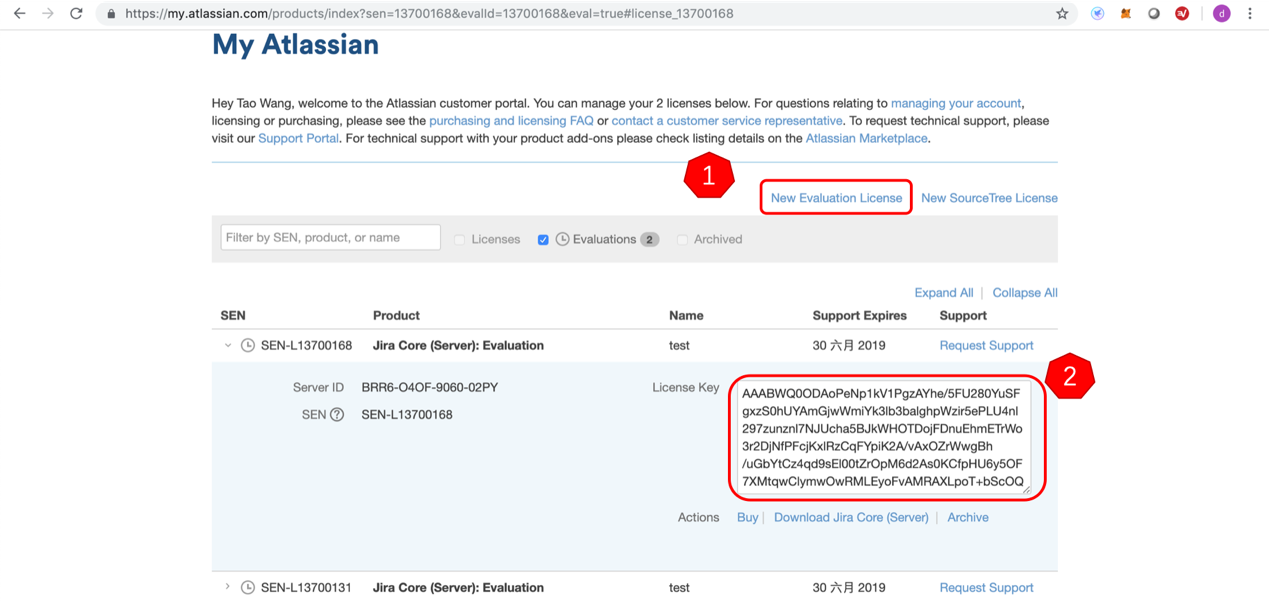Focus the Filter by SEN search field
This screenshot has width=1269, height=603.
[330, 238]
